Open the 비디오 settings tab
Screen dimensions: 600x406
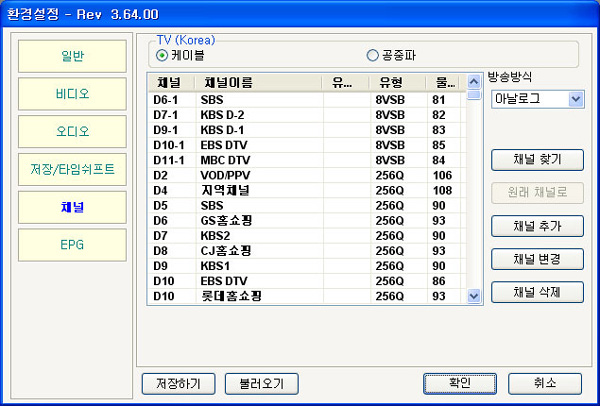coord(72,94)
